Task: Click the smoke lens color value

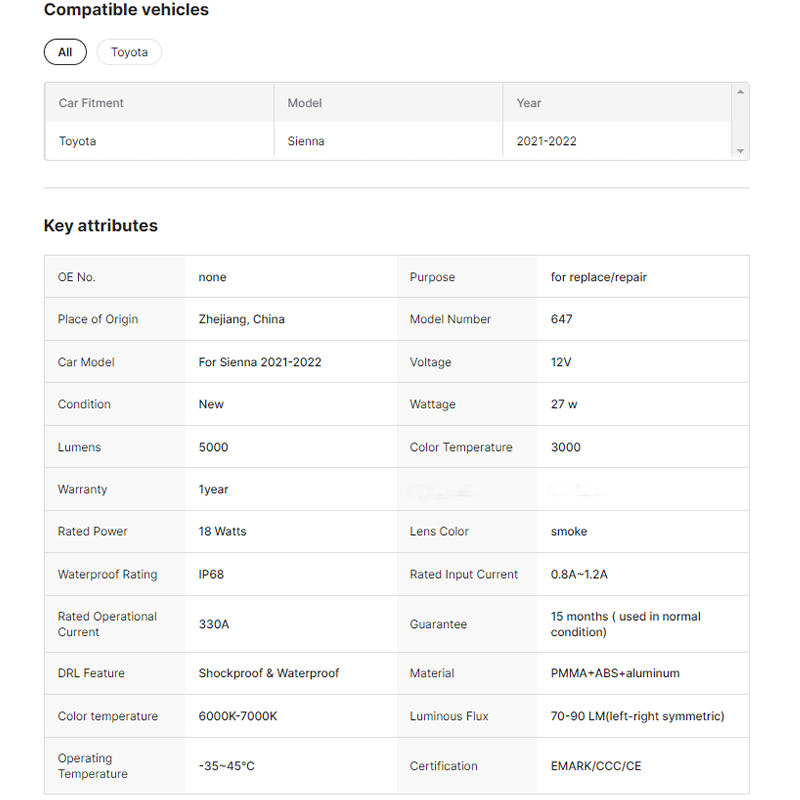Action: click(x=569, y=532)
